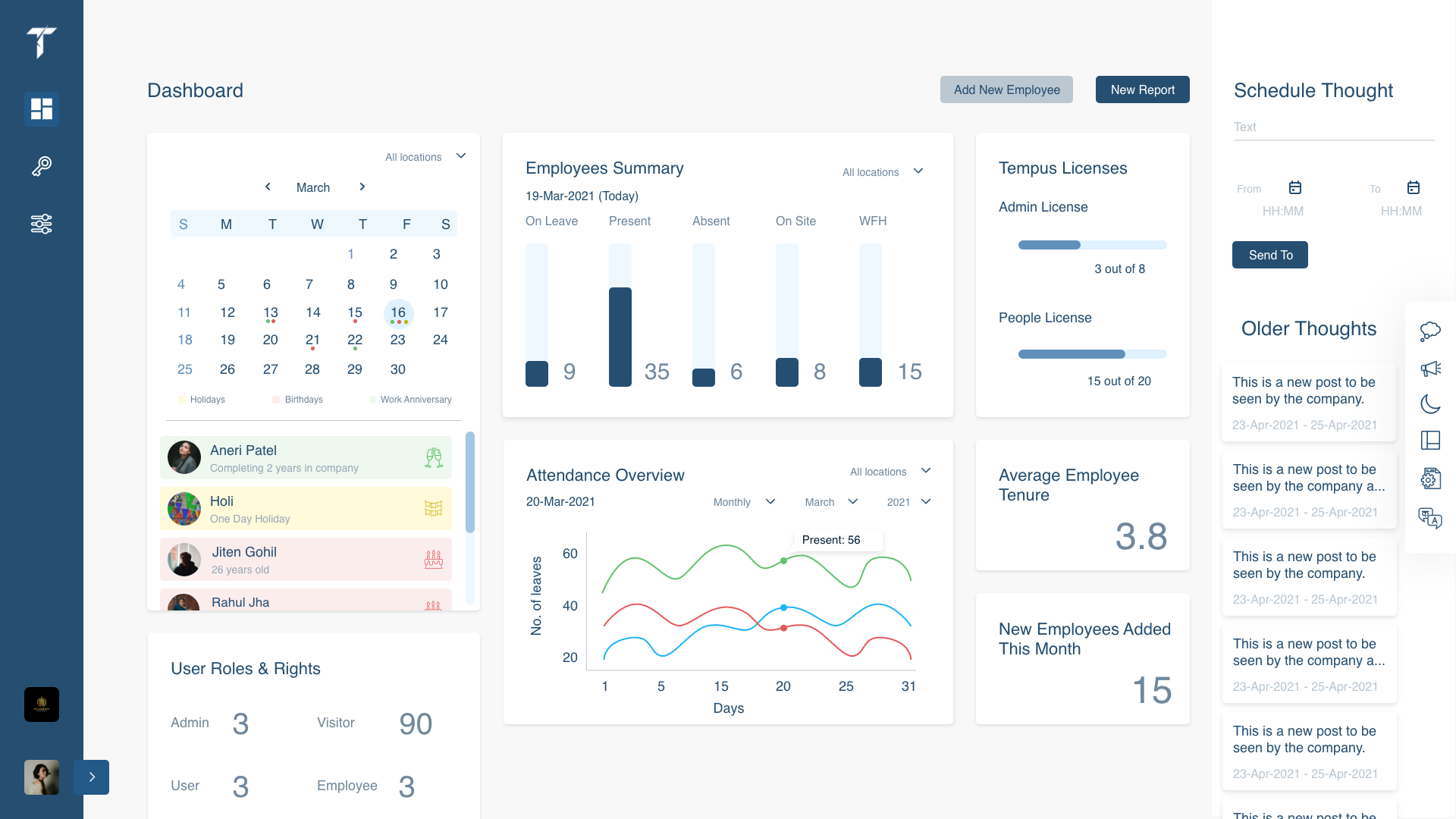Click the Admin License progress bar
1456x819 pixels.
pos(1092,244)
